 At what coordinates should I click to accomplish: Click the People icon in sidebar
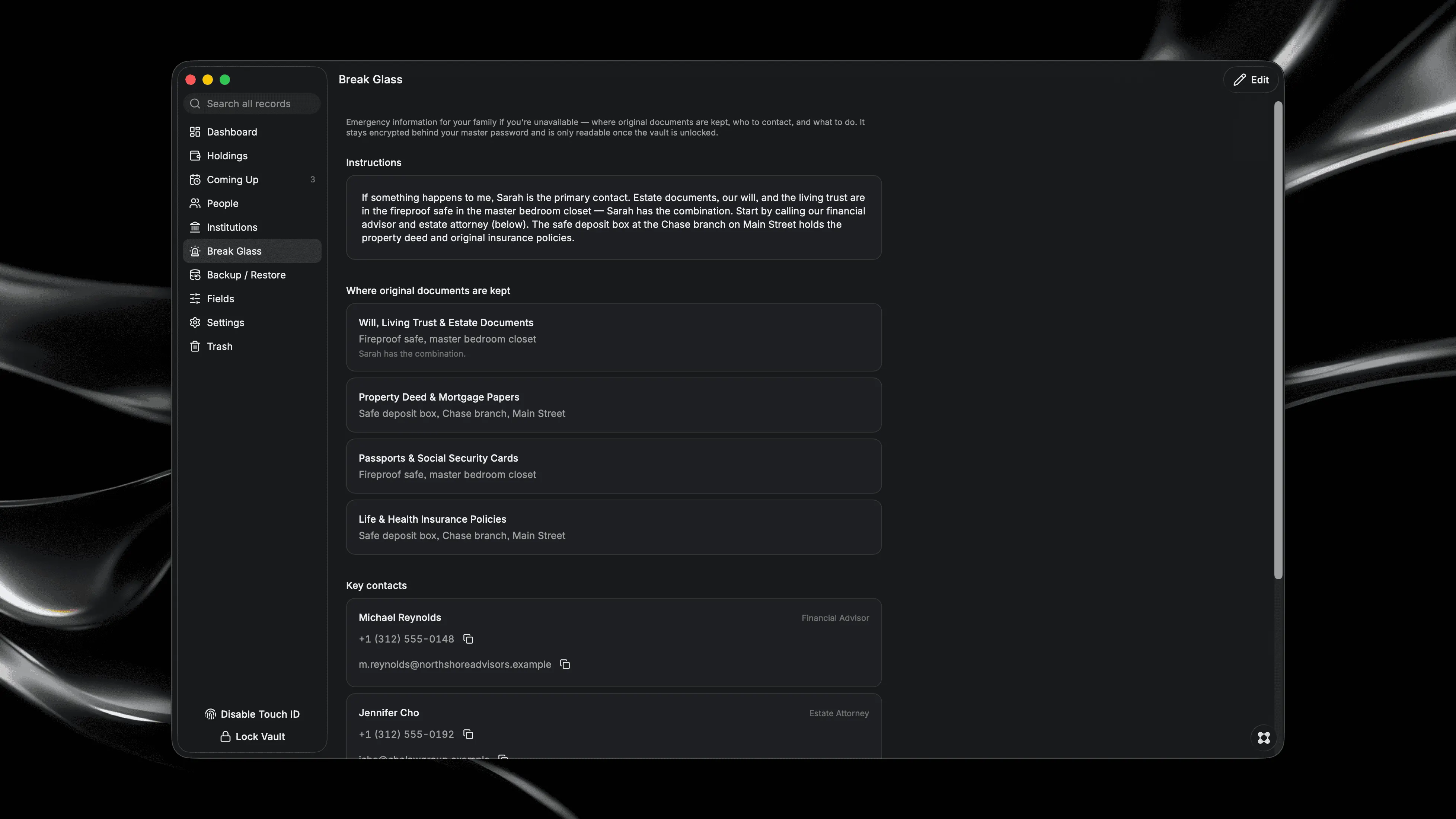pyautogui.click(x=195, y=203)
